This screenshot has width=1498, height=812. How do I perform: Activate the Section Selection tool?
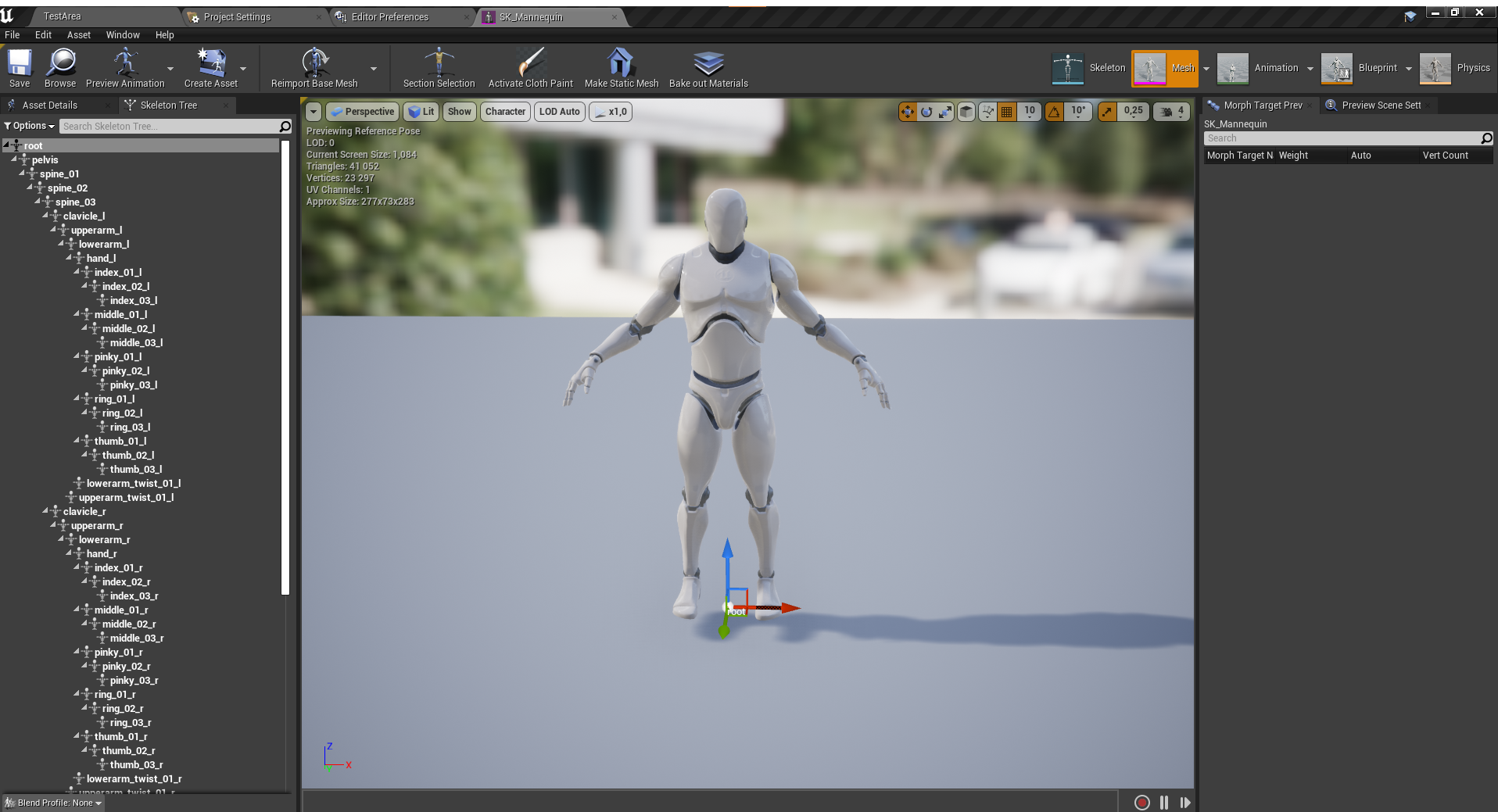click(x=439, y=68)
